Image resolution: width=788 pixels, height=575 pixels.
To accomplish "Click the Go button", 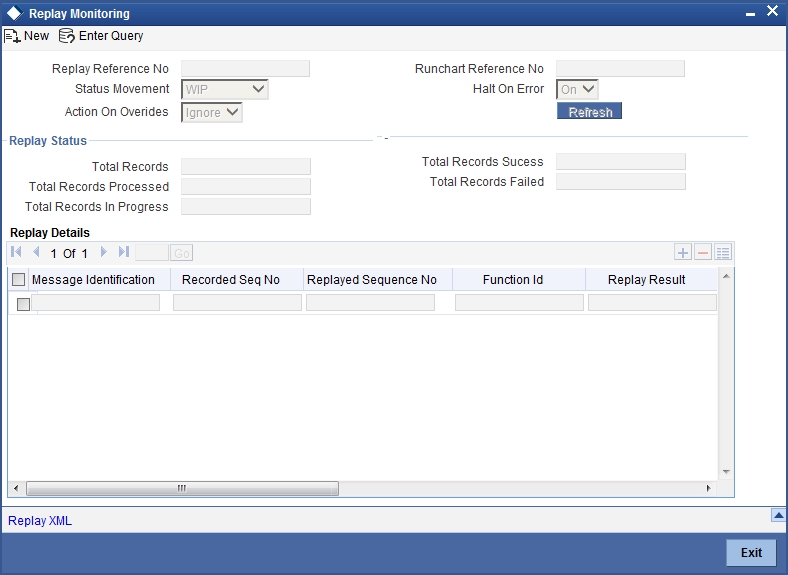I will 181,253.
